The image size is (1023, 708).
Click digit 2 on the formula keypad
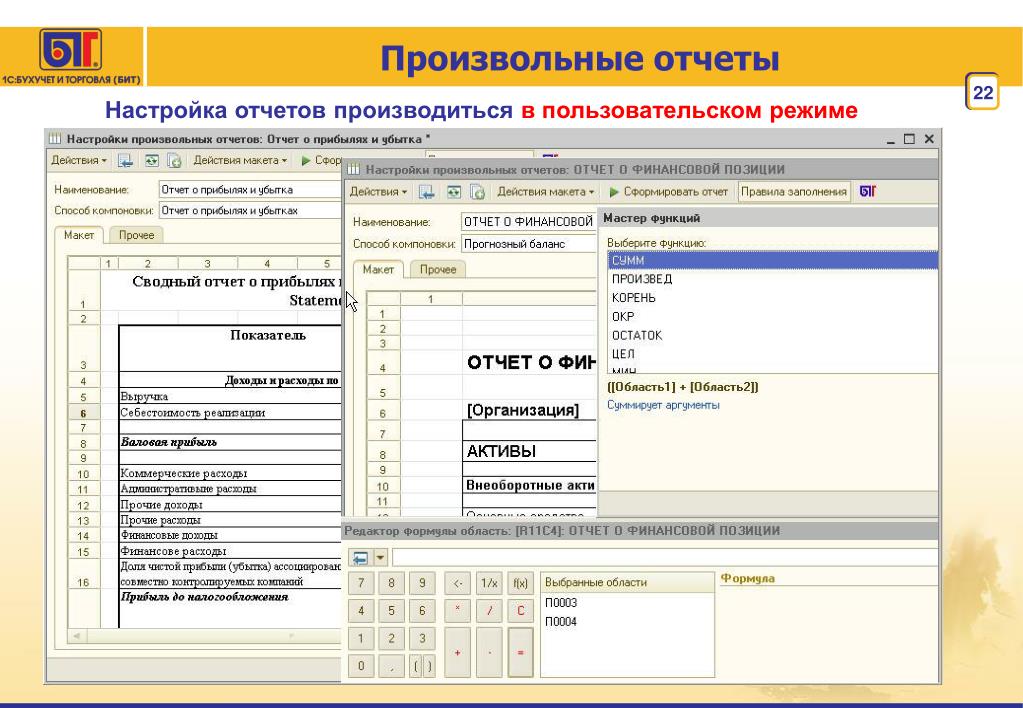(391, 639)
